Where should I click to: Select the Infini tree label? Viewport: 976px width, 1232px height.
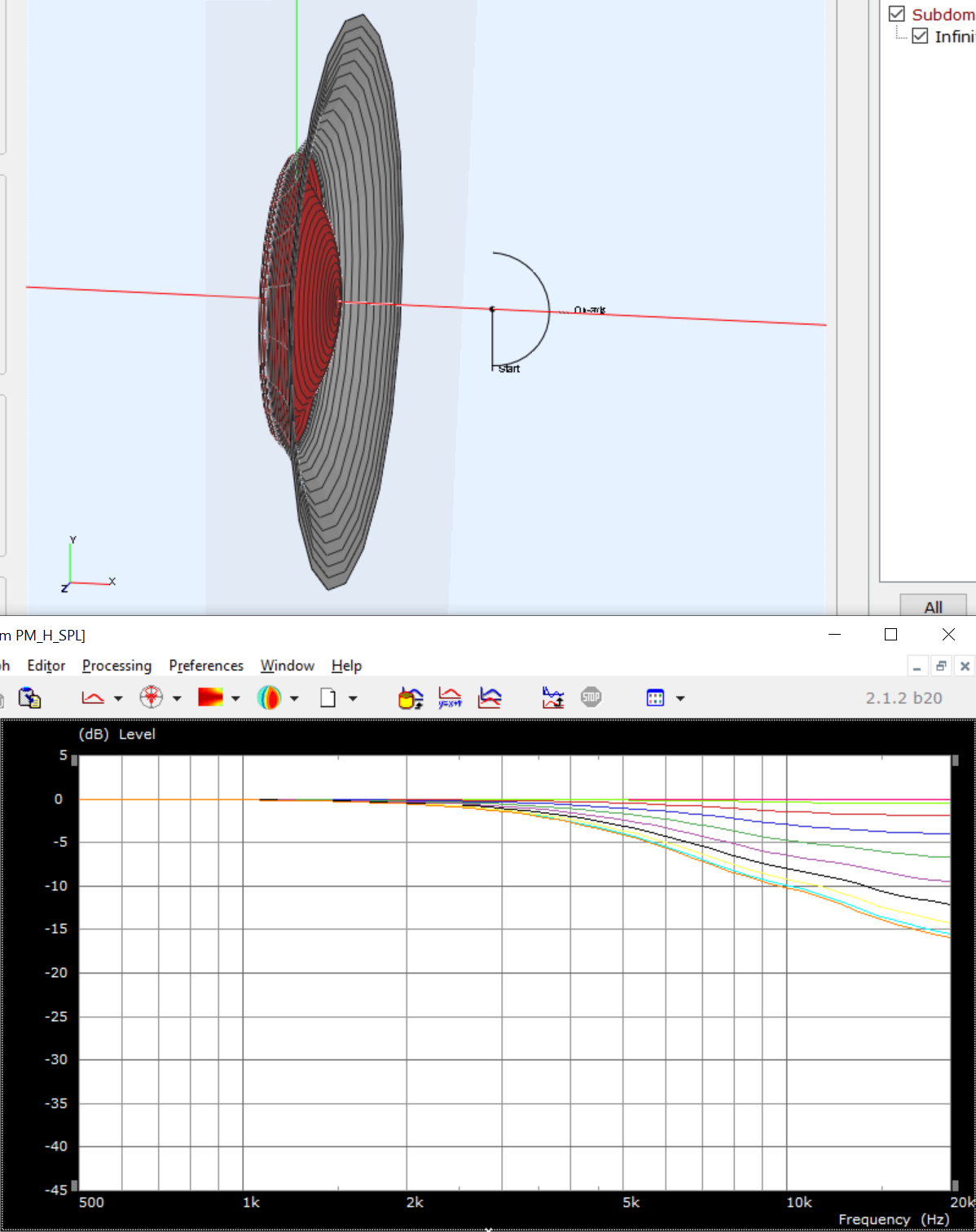tap(955, 37)
